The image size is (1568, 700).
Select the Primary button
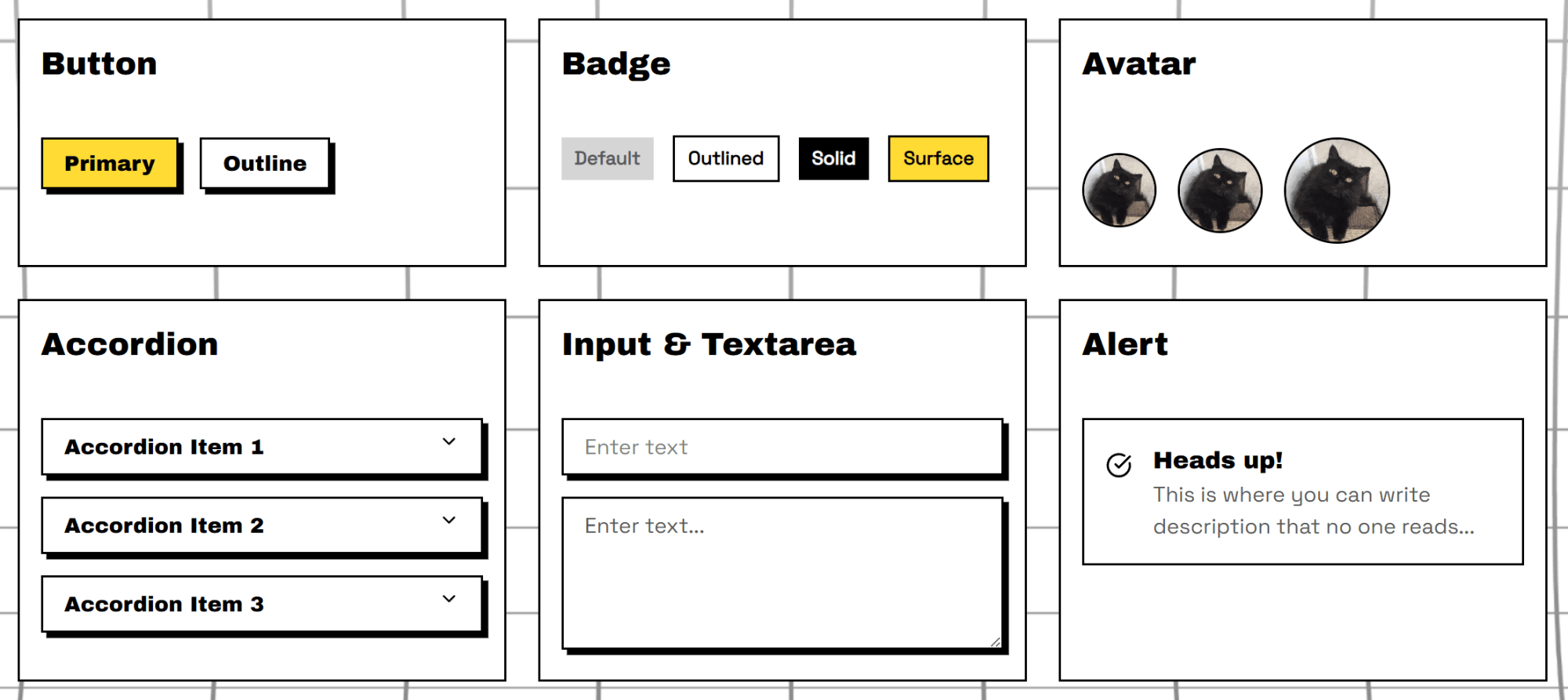pyautogui.click(x=110, y=163)
